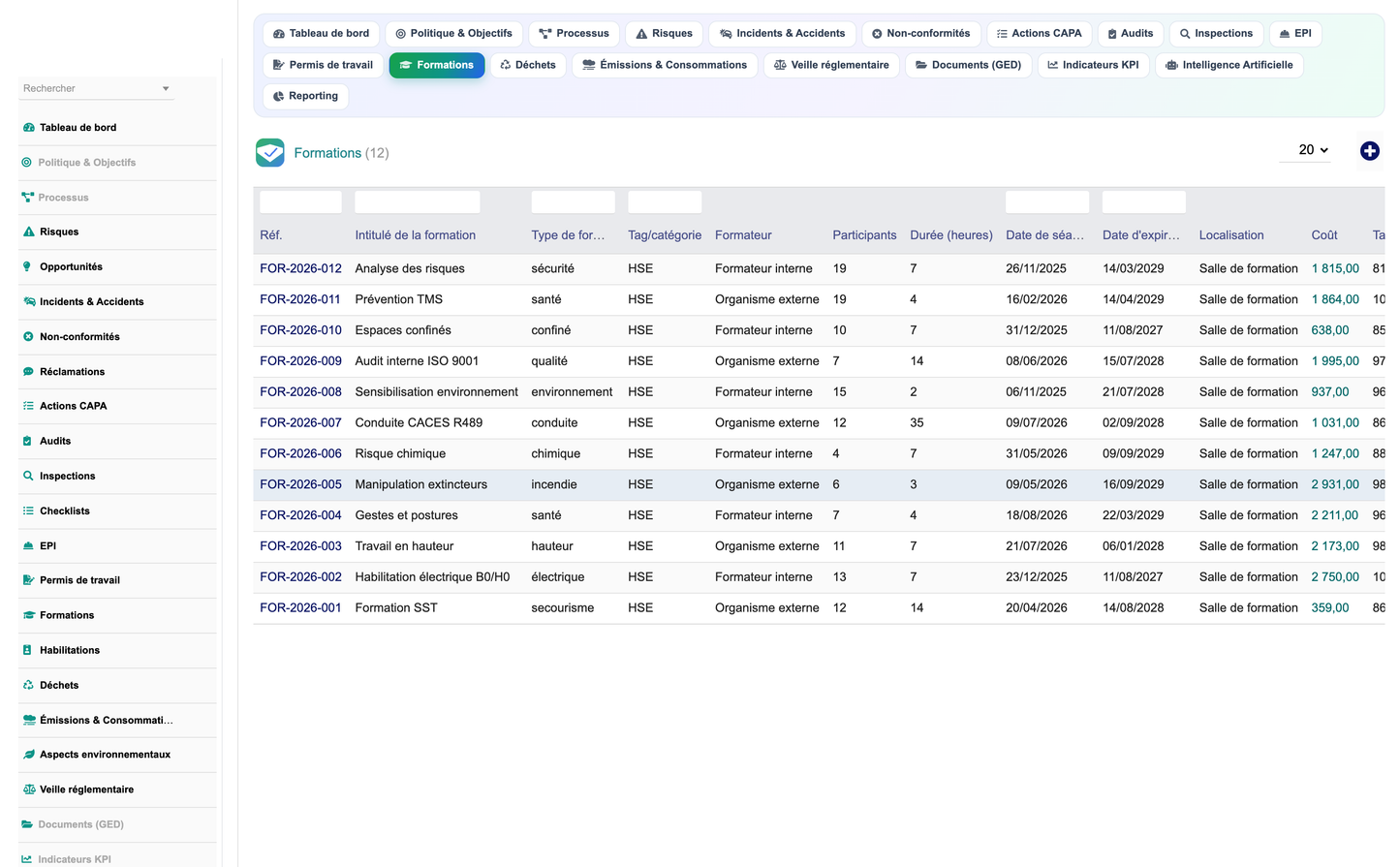The image size is (1400, 867).
Task: Open the Actions CAPA top tab
Action: [1039, 34]
